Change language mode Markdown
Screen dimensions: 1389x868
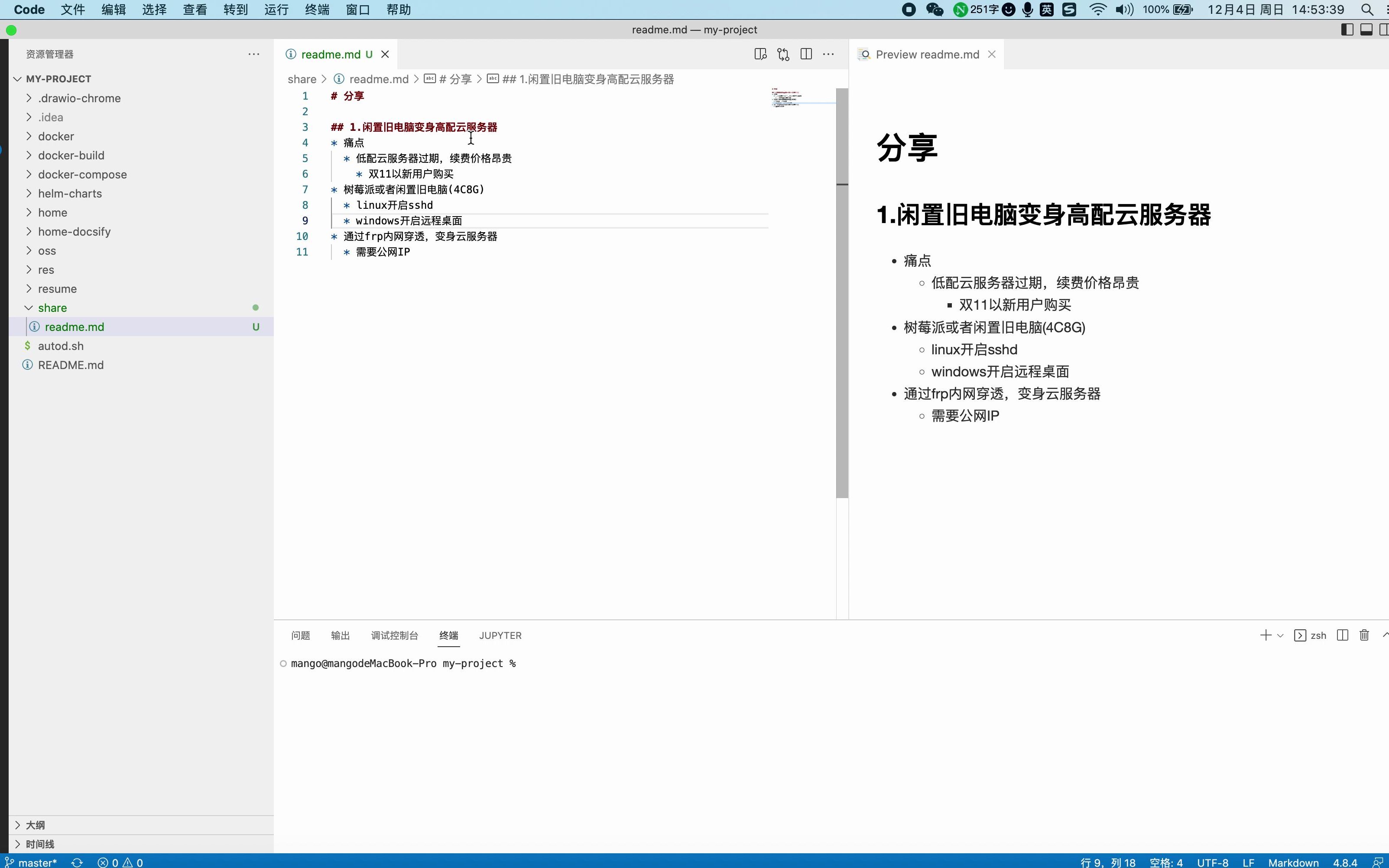click(x=1293, y=862)
